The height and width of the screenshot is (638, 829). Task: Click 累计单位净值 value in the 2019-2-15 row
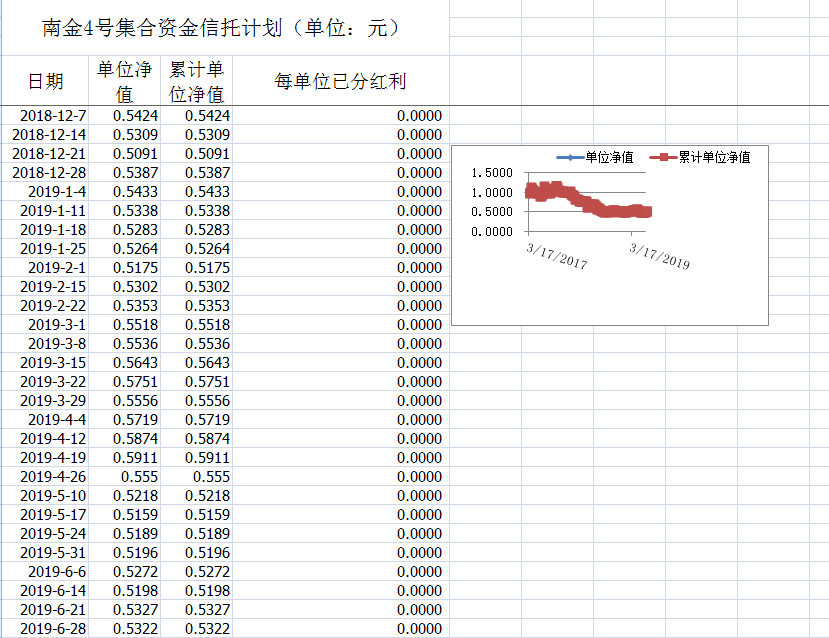(196, 286)
